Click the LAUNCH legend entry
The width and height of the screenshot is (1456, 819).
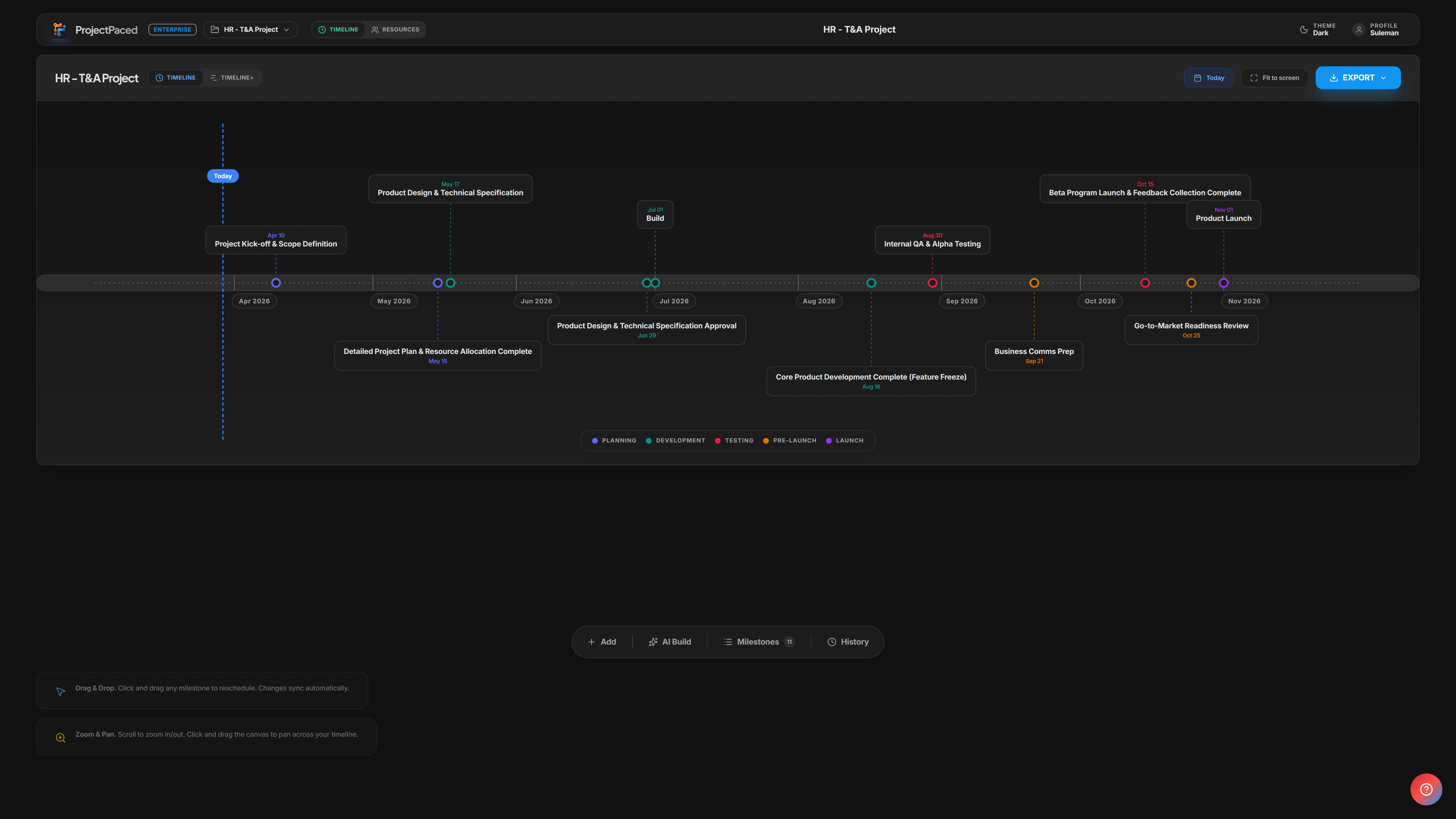[845, 441]
